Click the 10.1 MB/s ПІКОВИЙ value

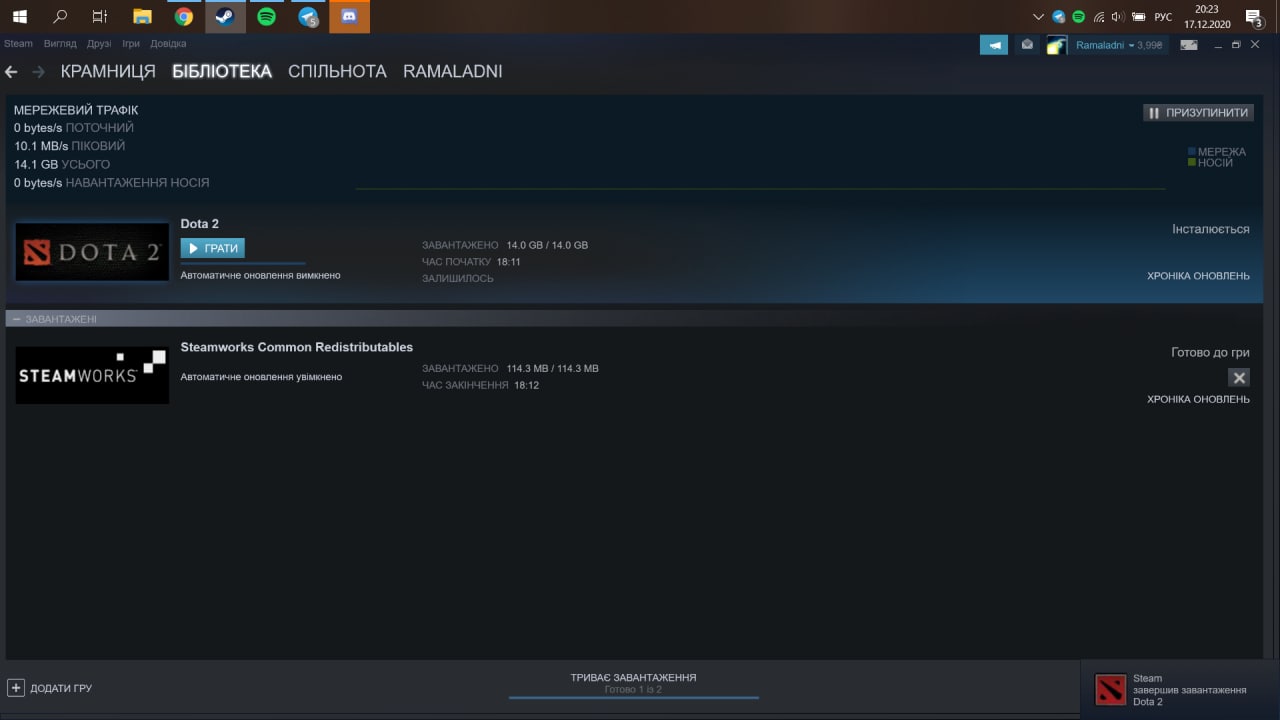(x=69, y=146)
